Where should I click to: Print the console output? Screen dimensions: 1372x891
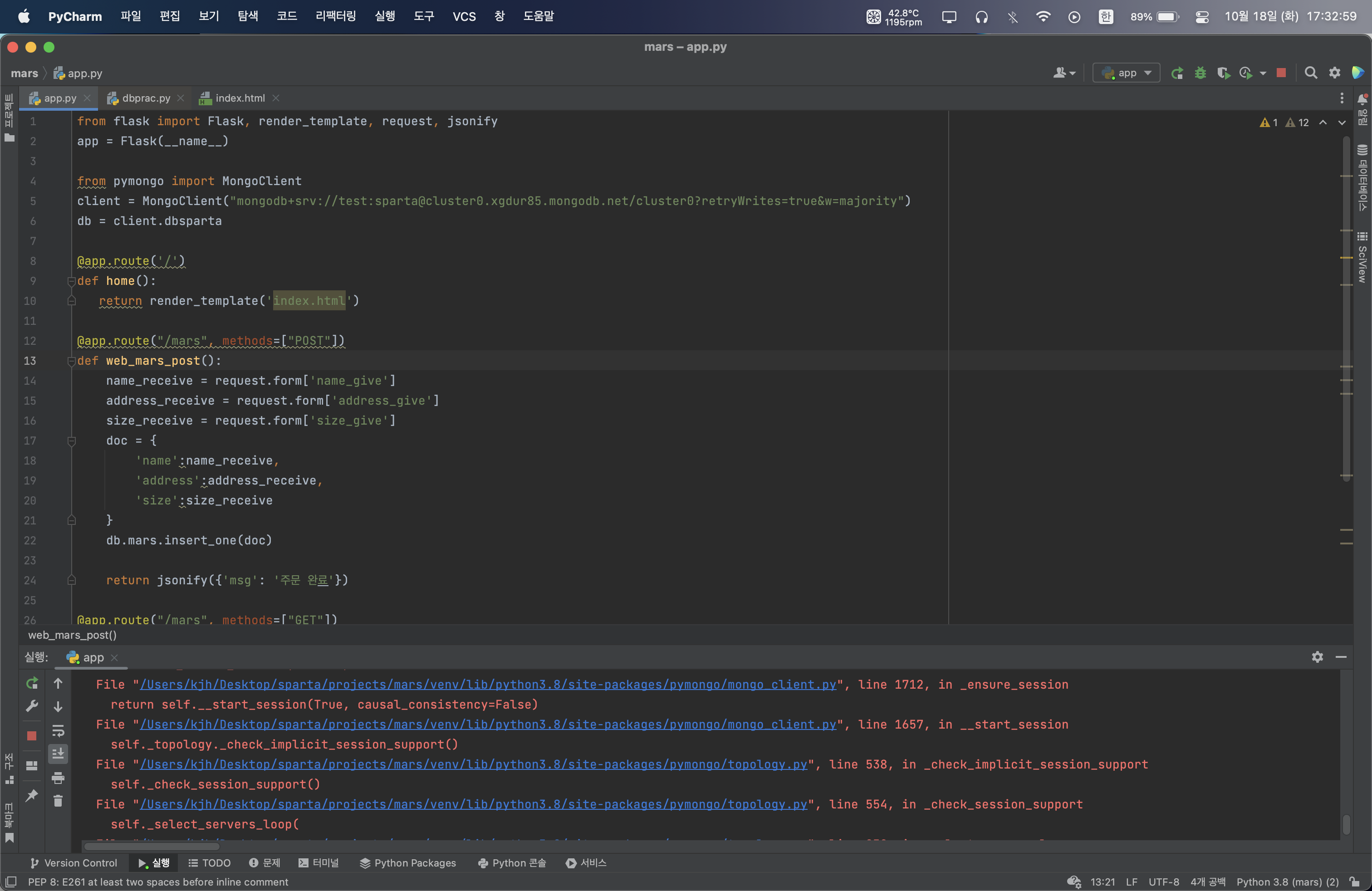coord(58,778)
